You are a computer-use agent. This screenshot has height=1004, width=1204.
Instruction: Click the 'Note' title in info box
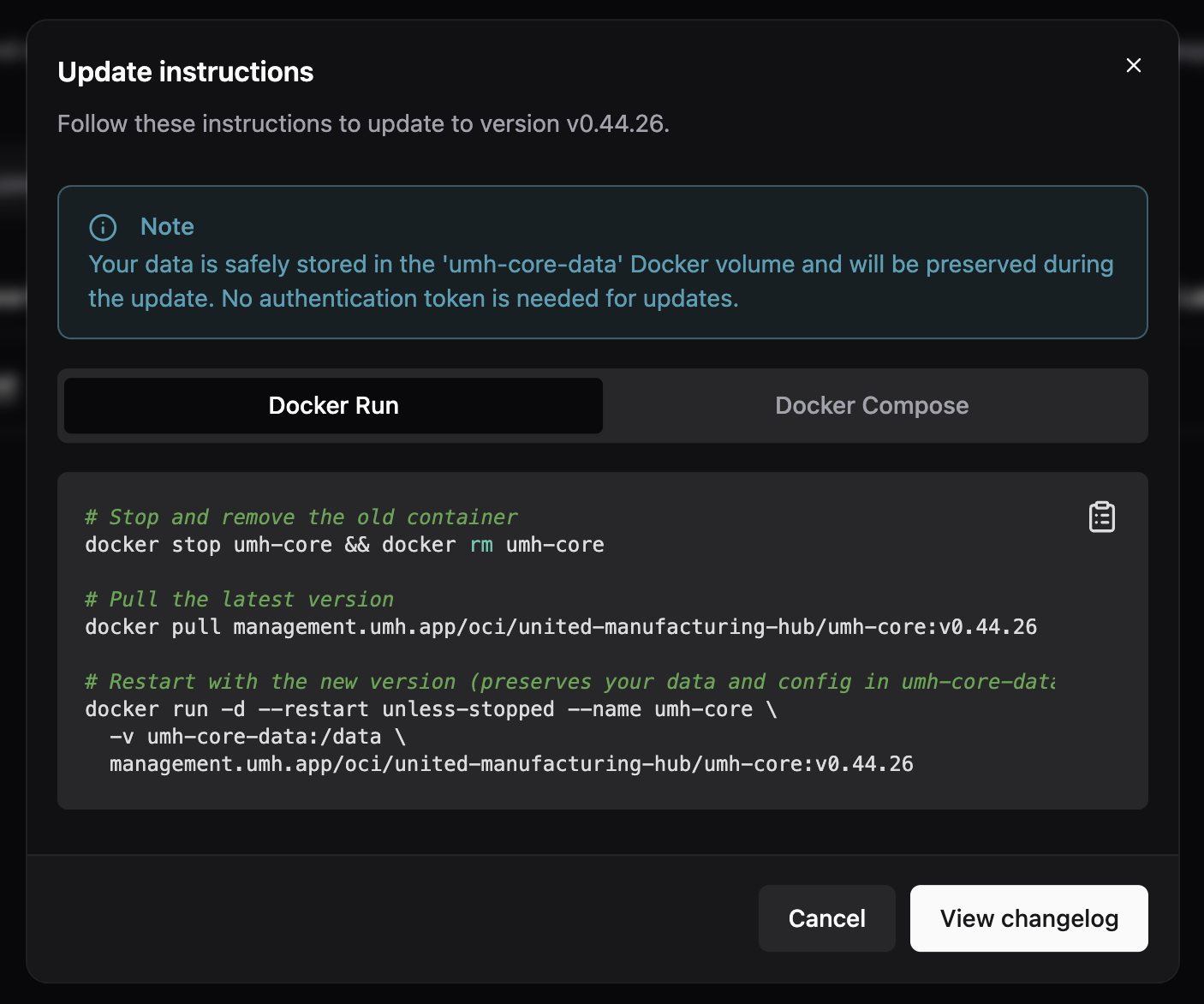(x=167, y=227)
